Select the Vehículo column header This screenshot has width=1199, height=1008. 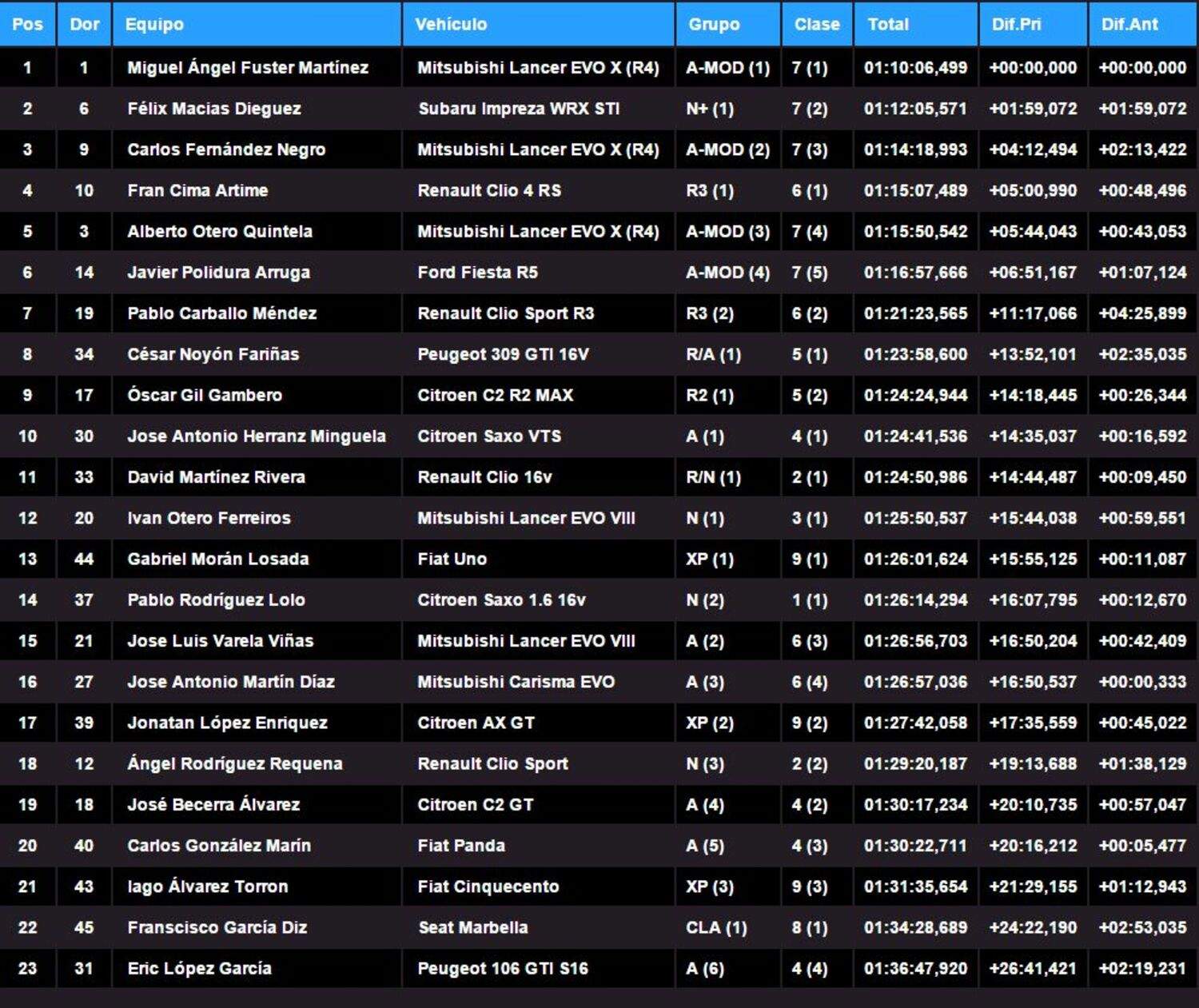pos(451,24)
